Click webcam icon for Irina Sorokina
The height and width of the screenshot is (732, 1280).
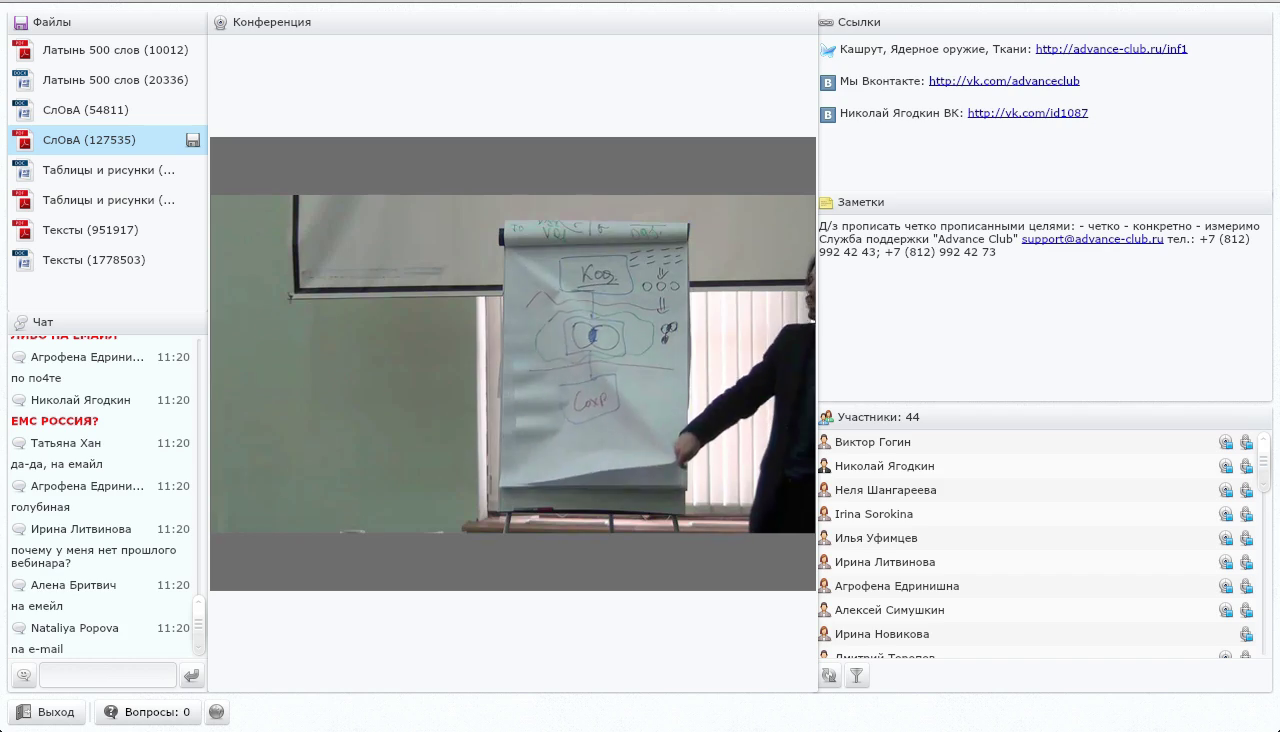pyautogui.click(x=1225, y=514)
